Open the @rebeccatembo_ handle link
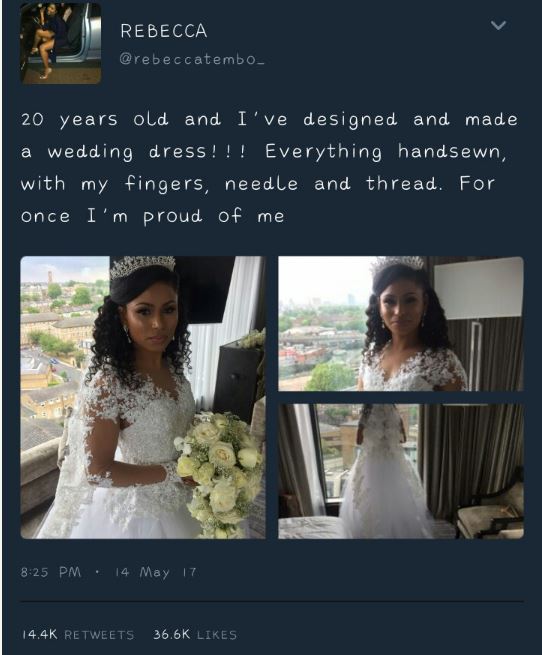The height and width of the screenshot is (655, 542). (192, 60)
